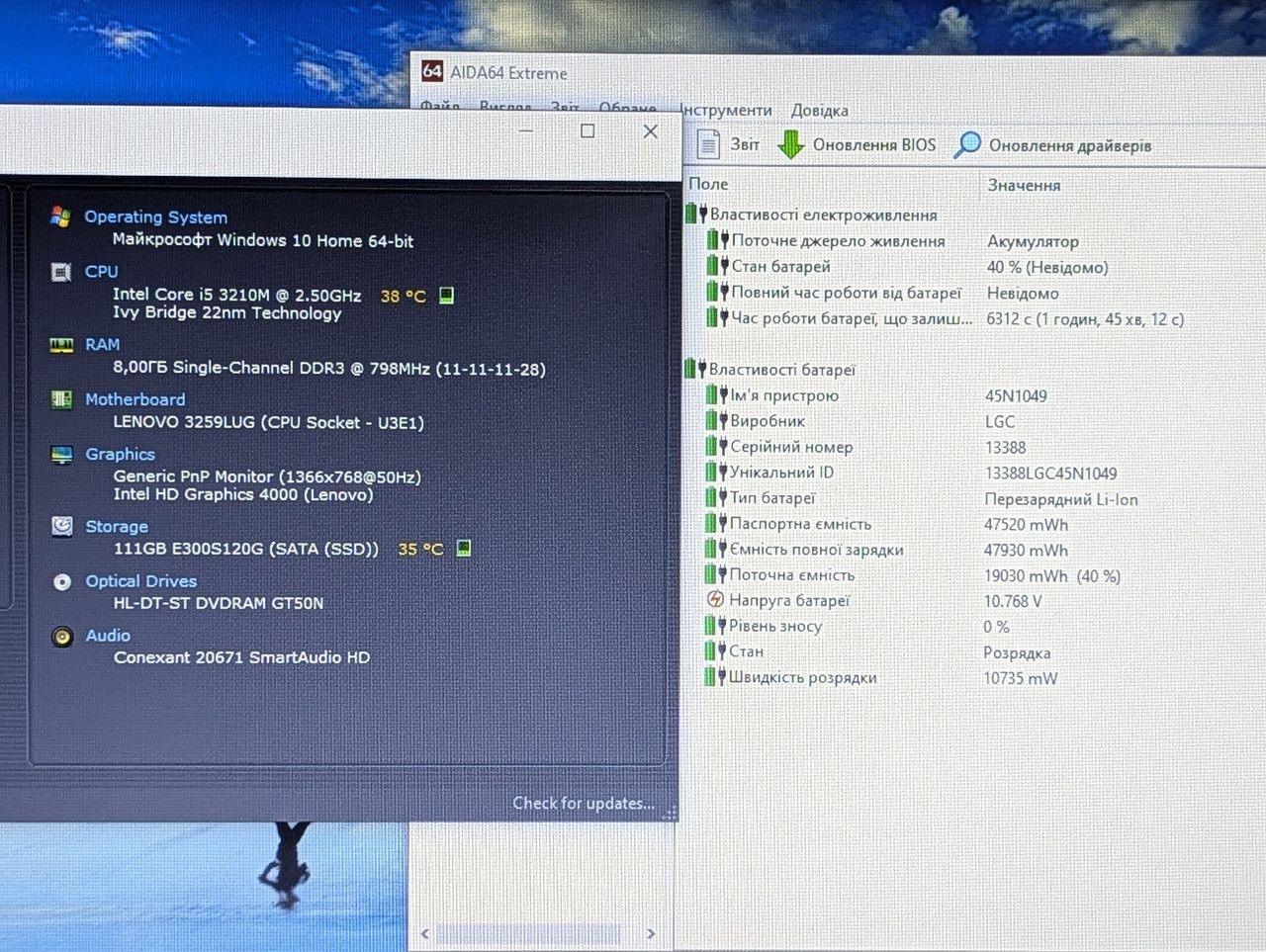Click the right arrow of horizontal scrollbar
This screenshot has width=1266, height=952.
tap(650, 933)
